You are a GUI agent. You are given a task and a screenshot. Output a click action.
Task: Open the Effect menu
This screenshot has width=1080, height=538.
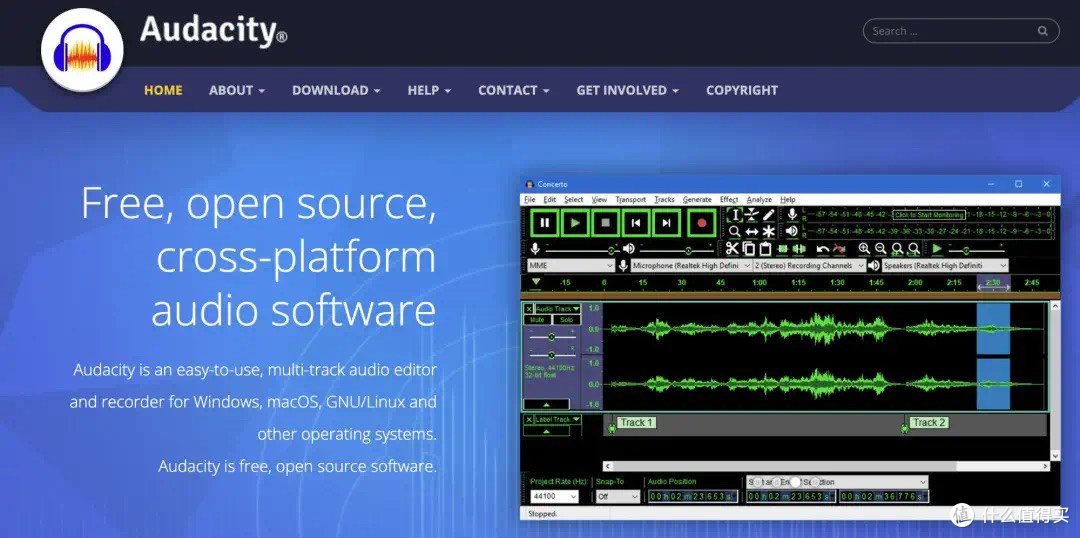point(729,200)
